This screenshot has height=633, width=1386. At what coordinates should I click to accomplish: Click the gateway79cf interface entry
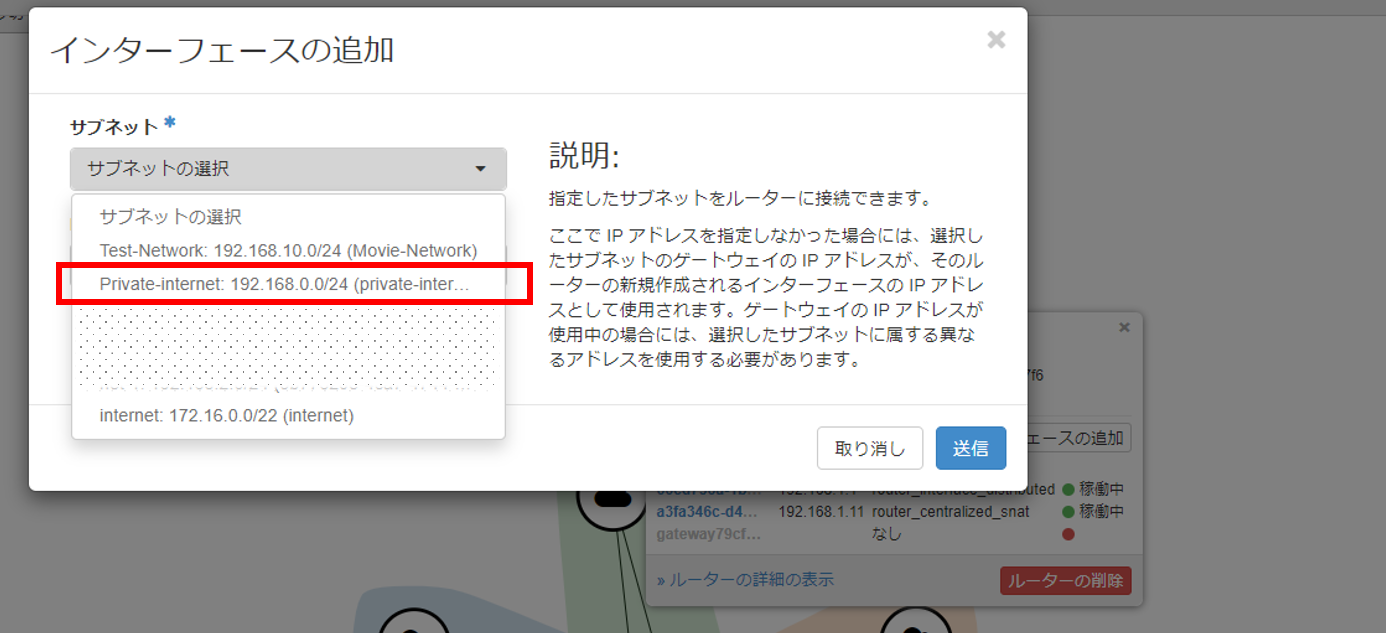pos(706,534)
